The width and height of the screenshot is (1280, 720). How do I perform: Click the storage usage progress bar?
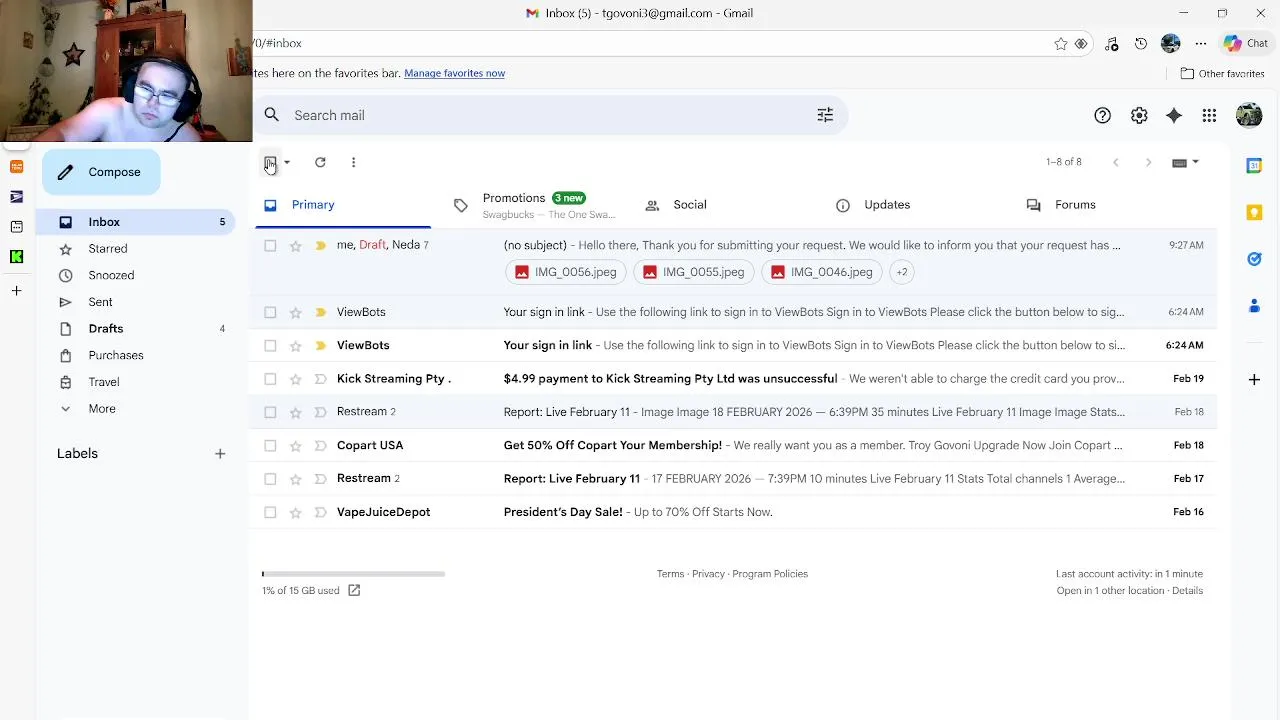point(353,574)
